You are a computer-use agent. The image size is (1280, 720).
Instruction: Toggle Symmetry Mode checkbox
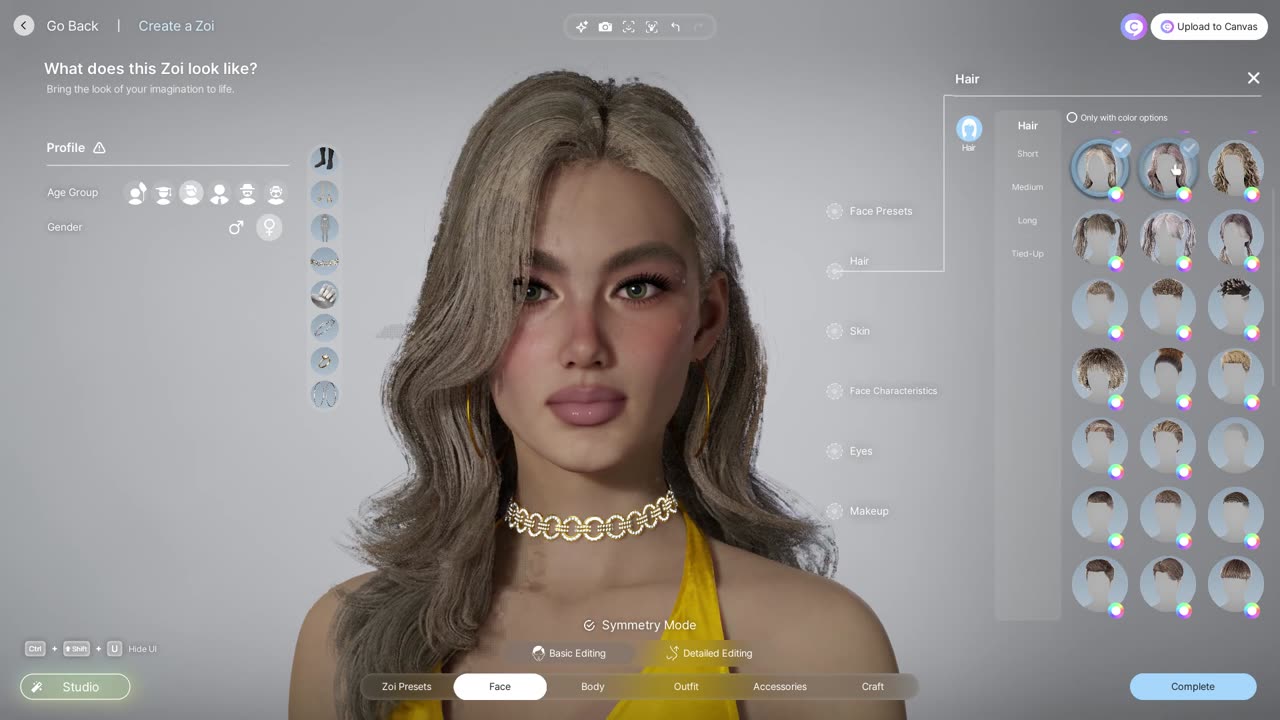(x=589, y=626)
